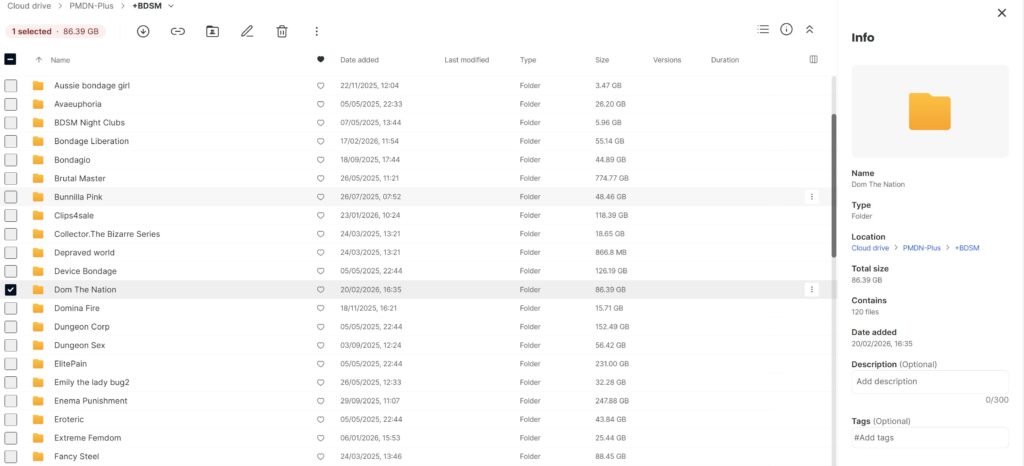This screenshot has width=1024, height=466.
Task: Toggle the select-all checkbox in the header
Action: coord(11,60)
